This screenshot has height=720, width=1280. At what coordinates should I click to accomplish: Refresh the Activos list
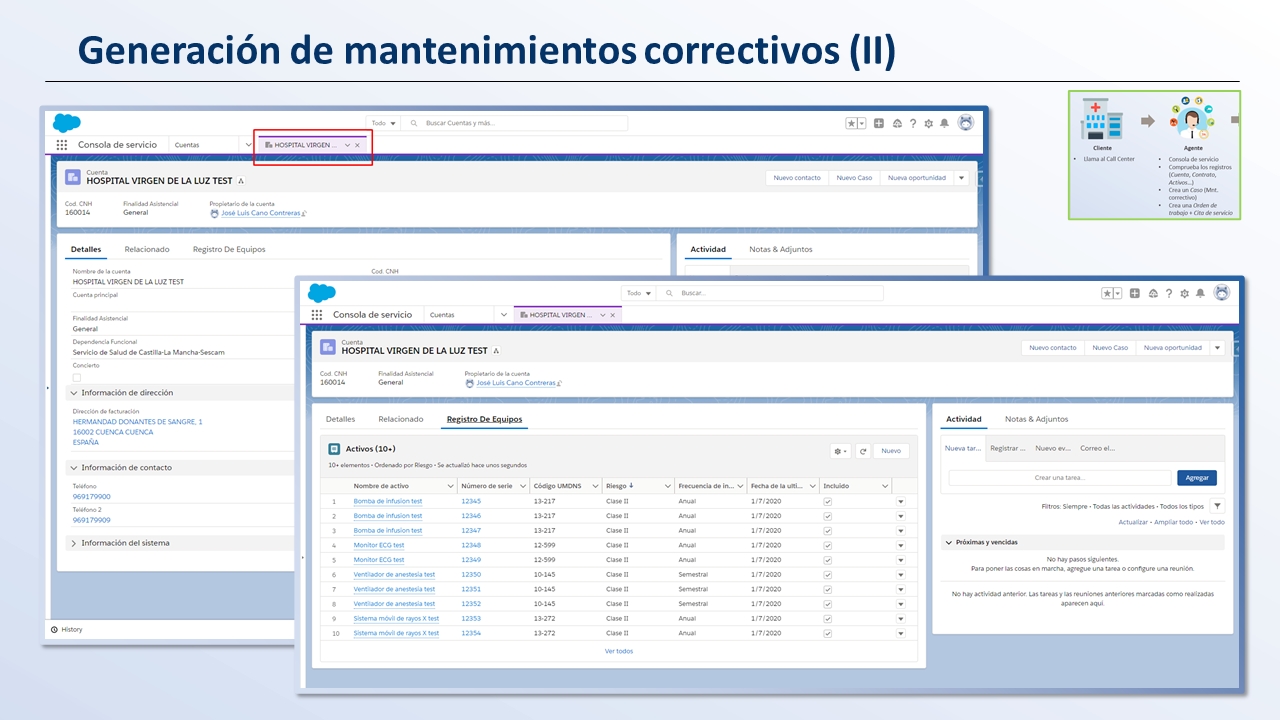click(x=862, y=451)
